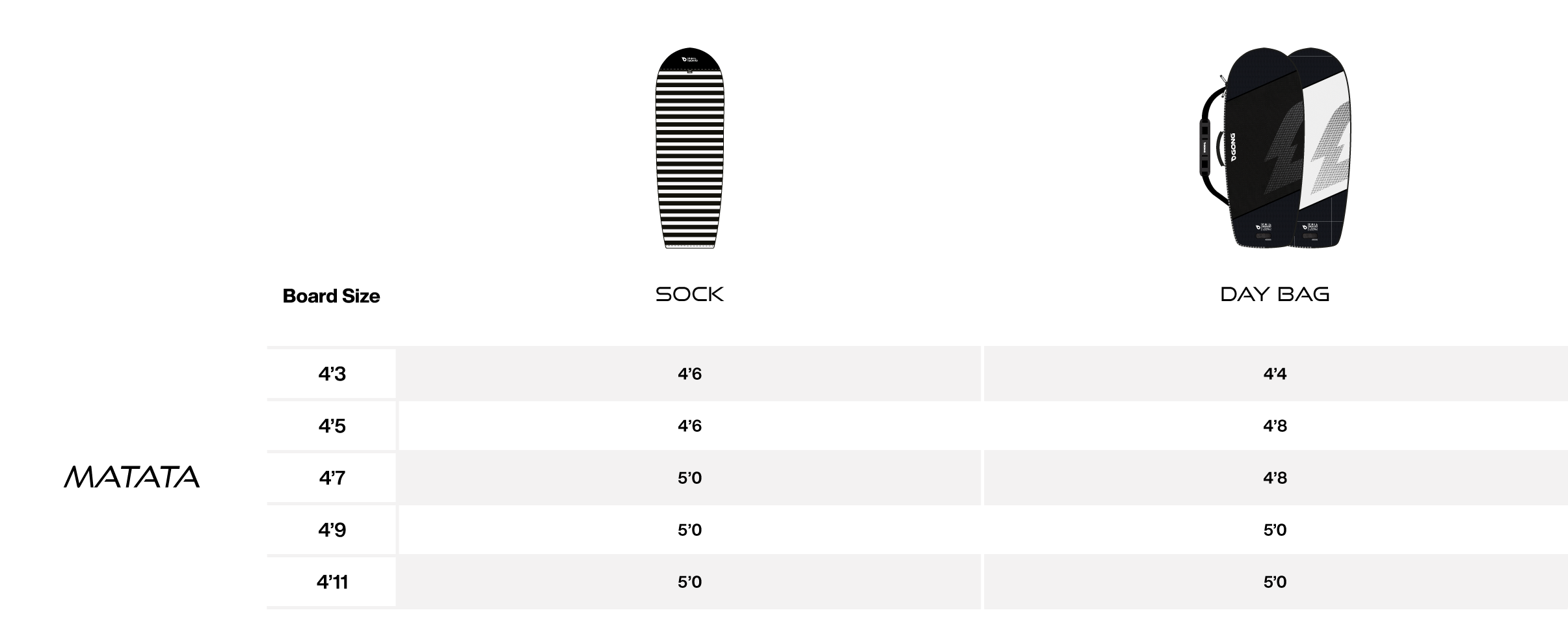Click day bag size 4'4 cell
Image resolution: width=1568 pixels, height=623 pixels.
coord(1275,374)
